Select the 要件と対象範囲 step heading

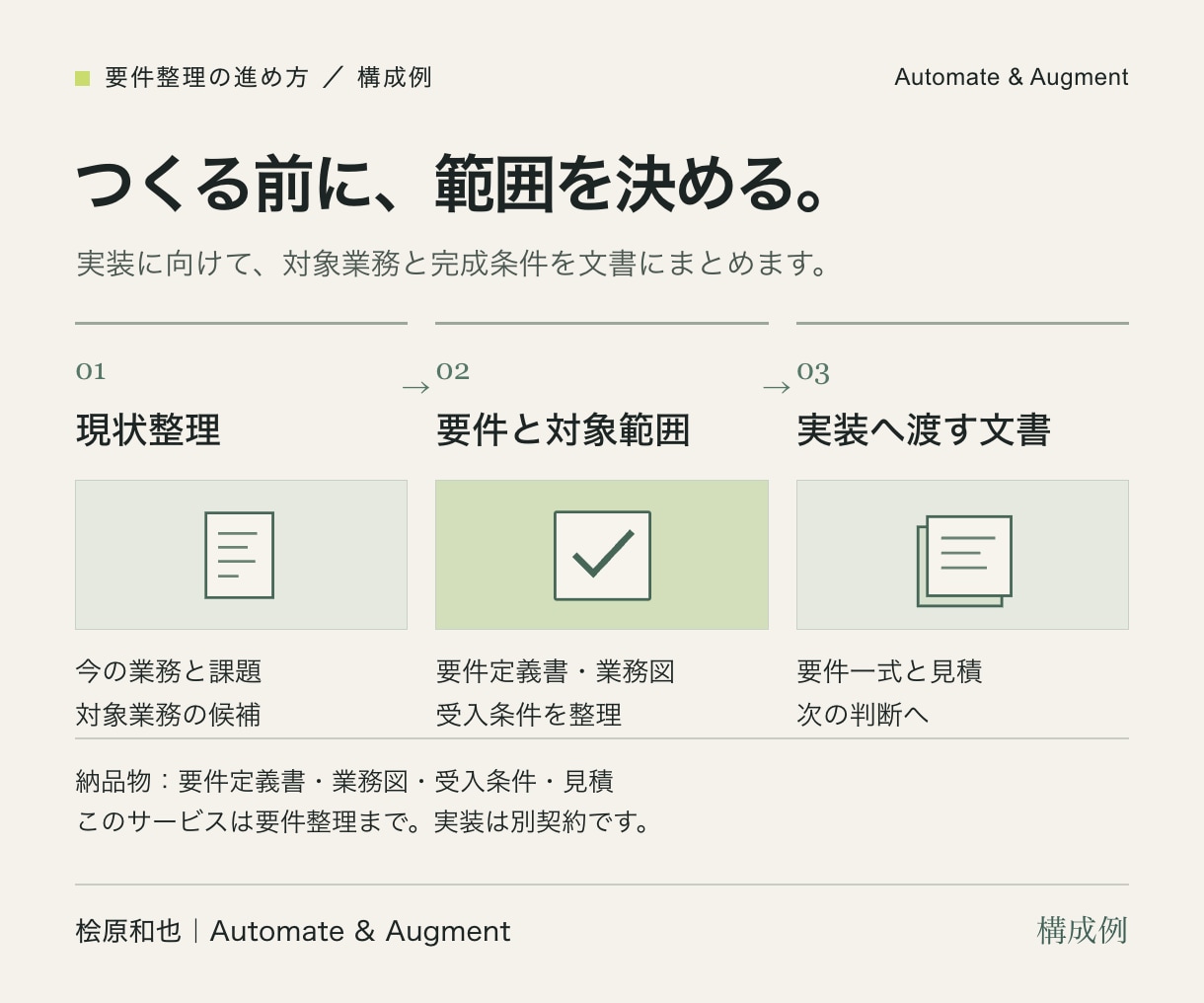563,430
